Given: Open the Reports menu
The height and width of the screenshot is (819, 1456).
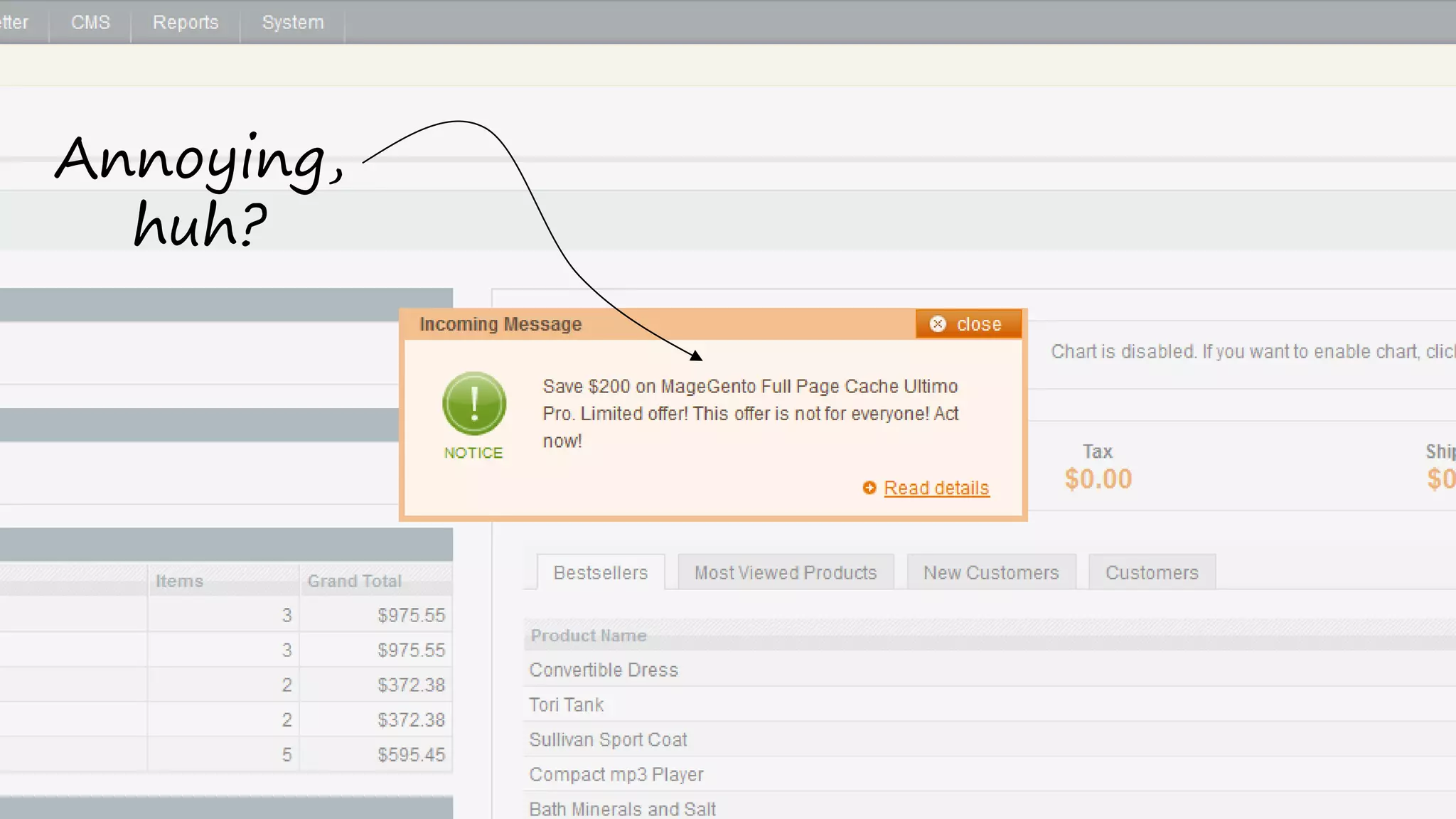Looking at the screenshot, I should pos(186,22).
